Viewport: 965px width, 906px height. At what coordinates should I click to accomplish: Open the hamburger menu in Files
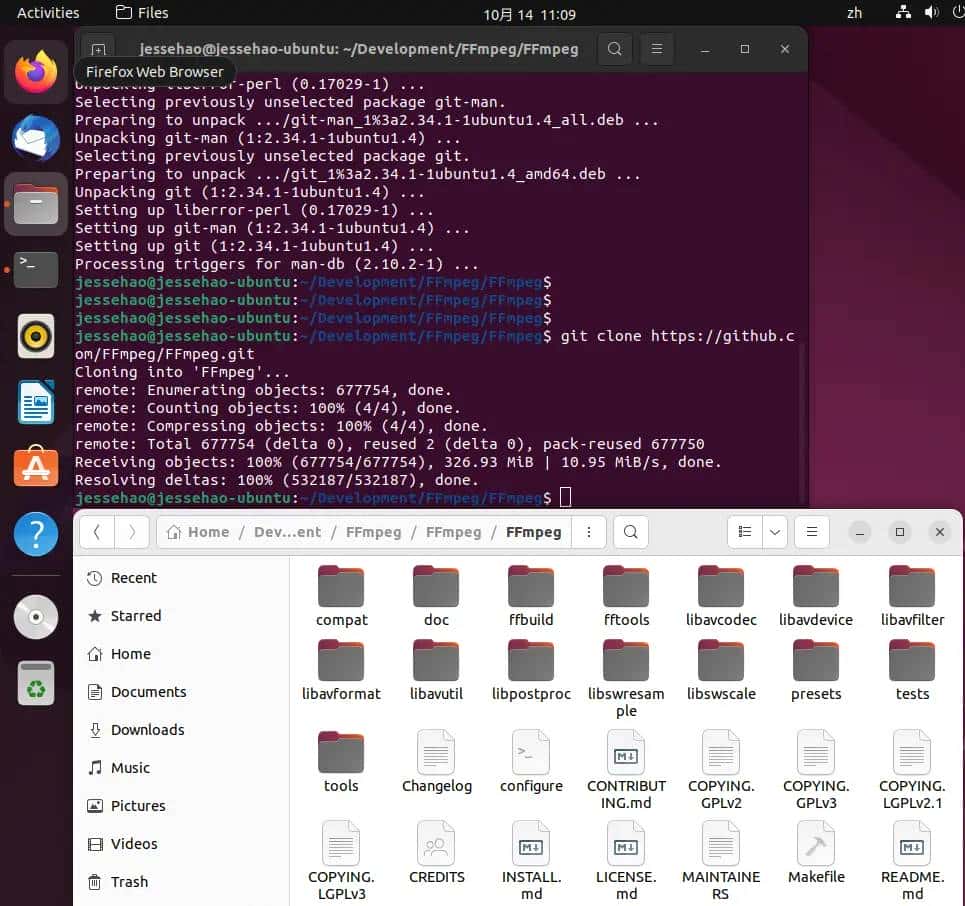pyautogui.click(x=811, y=532)
